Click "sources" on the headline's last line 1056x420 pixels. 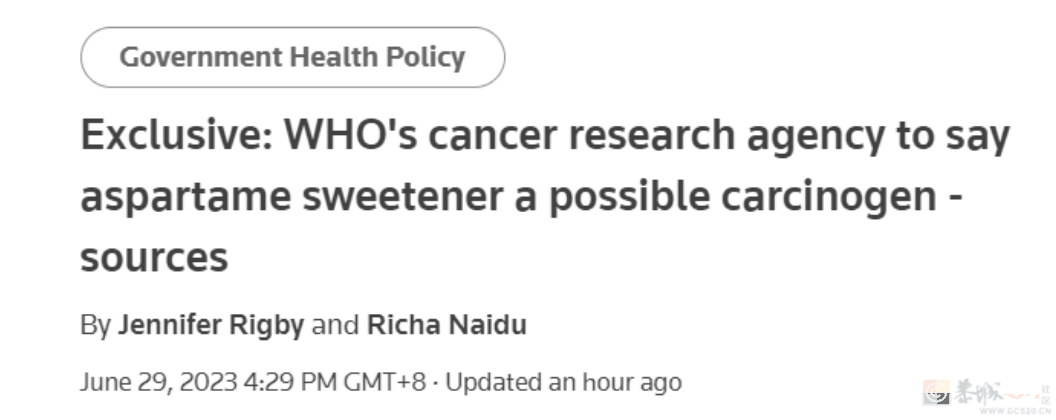(154, 258)
